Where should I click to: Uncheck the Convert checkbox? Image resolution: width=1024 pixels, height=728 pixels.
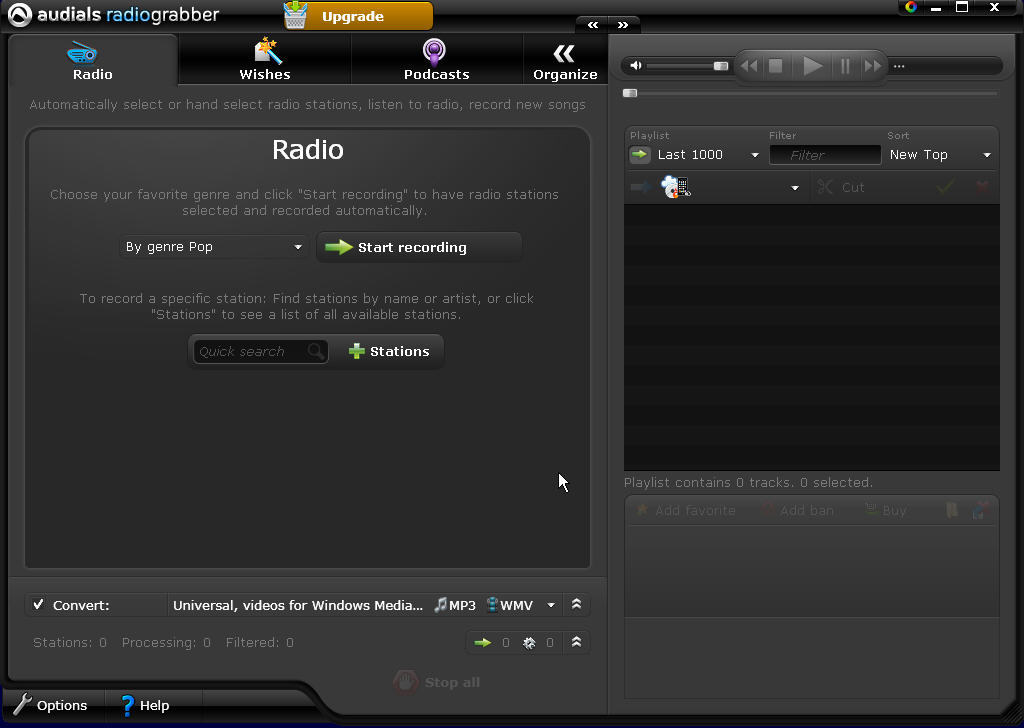pyautogui.click(x=39, y=604)
